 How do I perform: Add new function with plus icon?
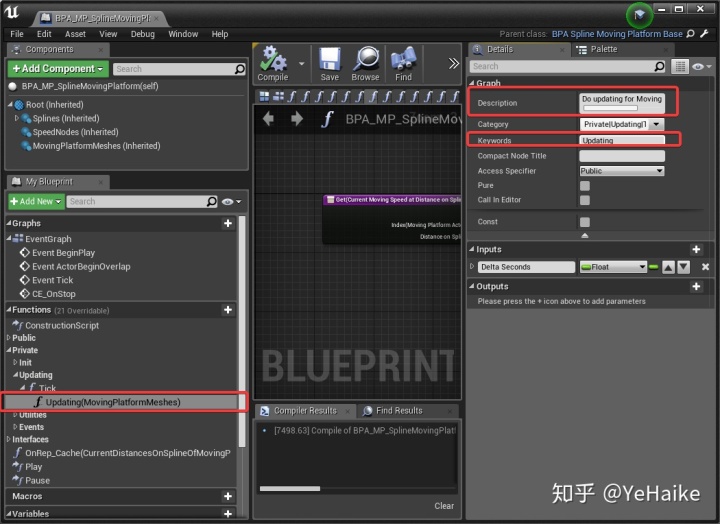coord(228,310)
